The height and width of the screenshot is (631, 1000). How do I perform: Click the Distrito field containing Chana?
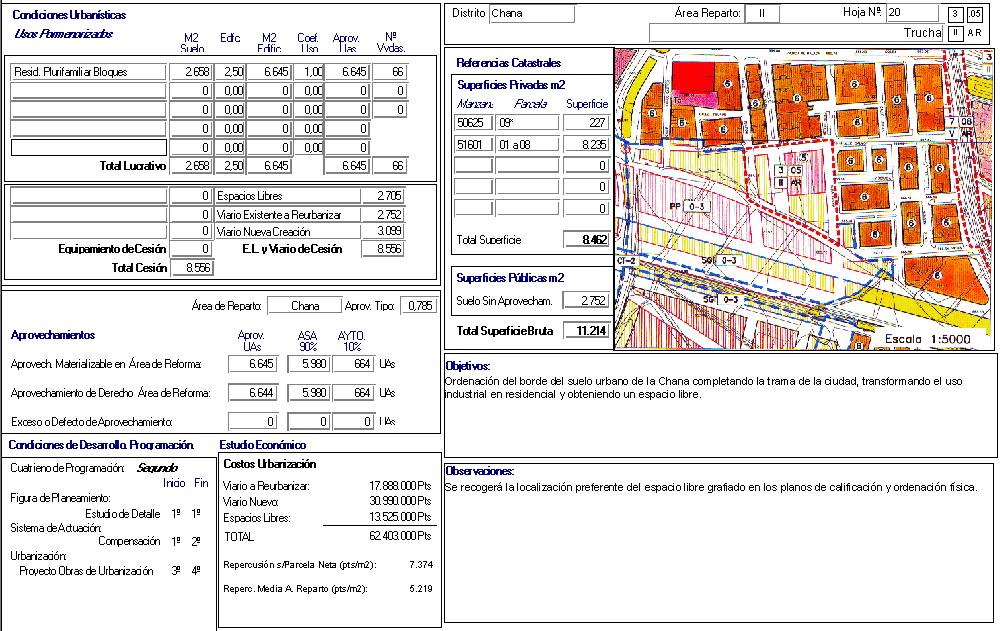pos(531,14)
